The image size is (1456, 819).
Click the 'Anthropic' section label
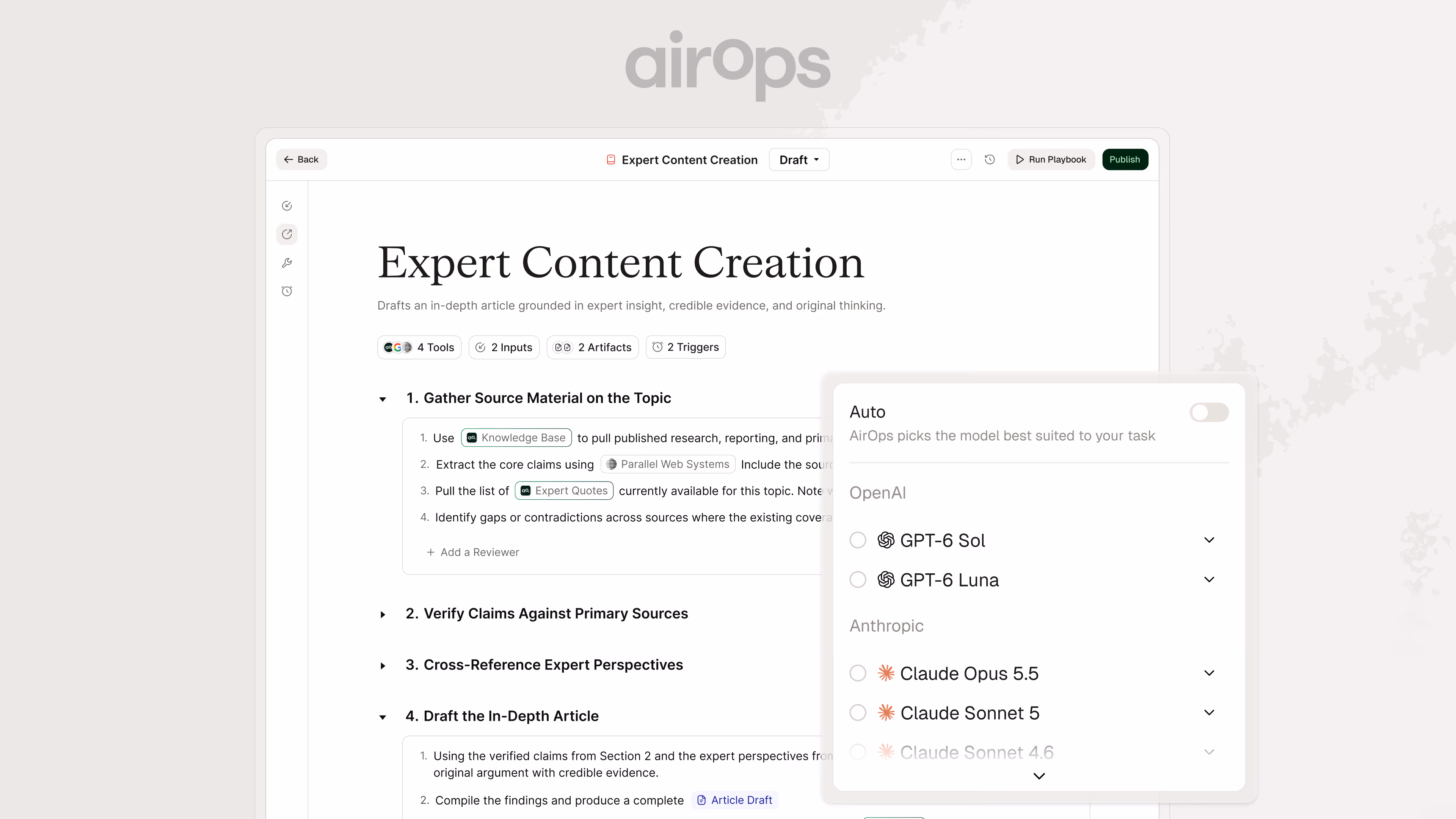886,626
